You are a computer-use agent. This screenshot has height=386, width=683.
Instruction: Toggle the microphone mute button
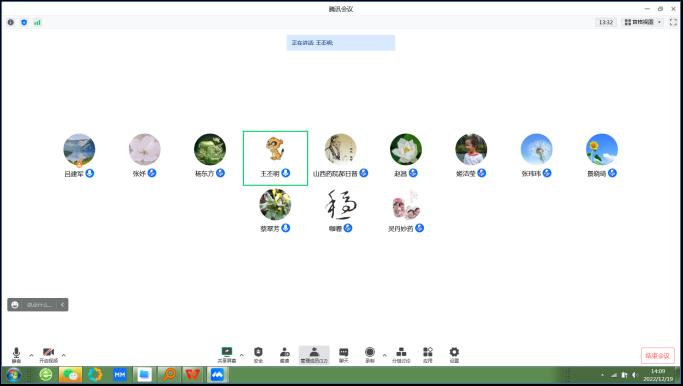(x=16, y=355)
